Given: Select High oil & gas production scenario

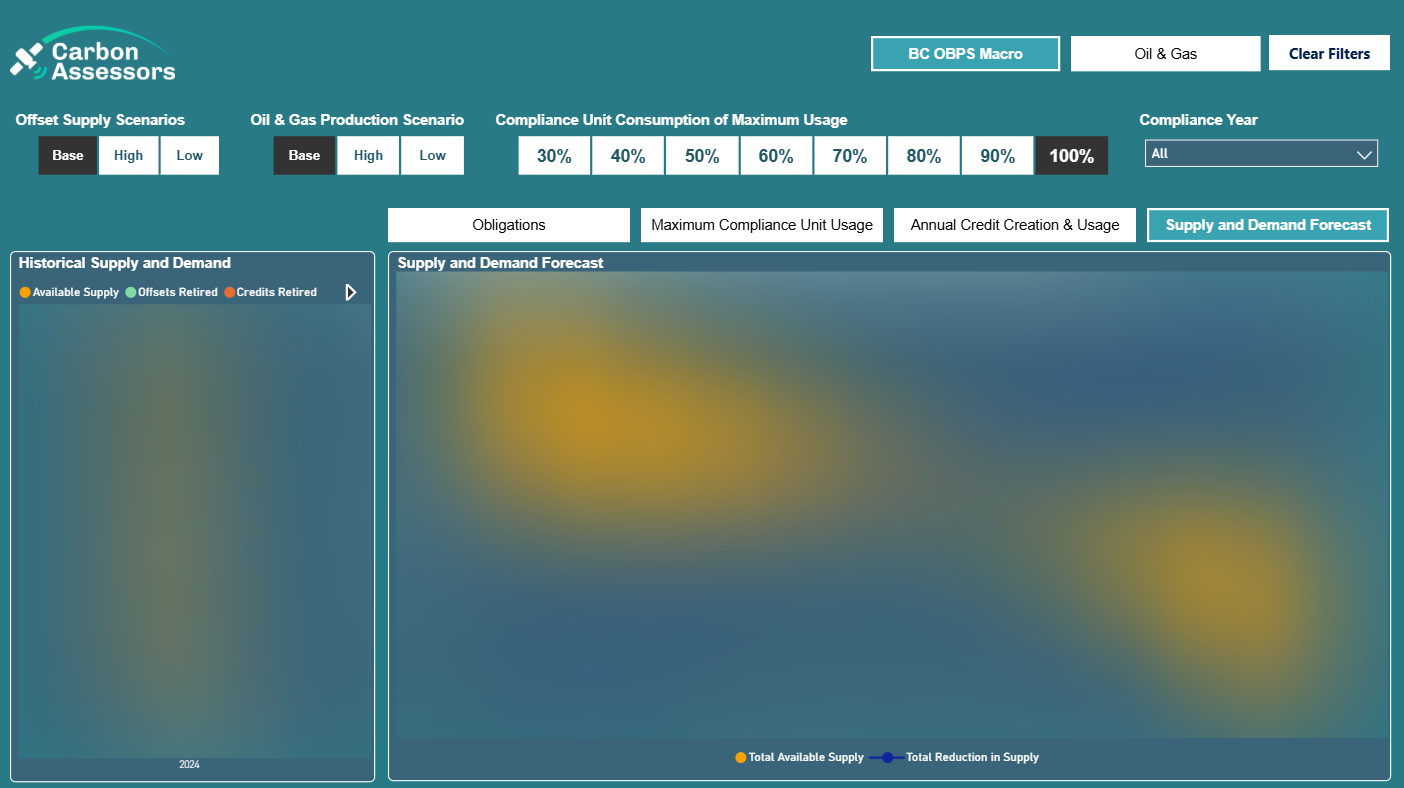Looking at the screenshot, I should (x=368, y=155).
